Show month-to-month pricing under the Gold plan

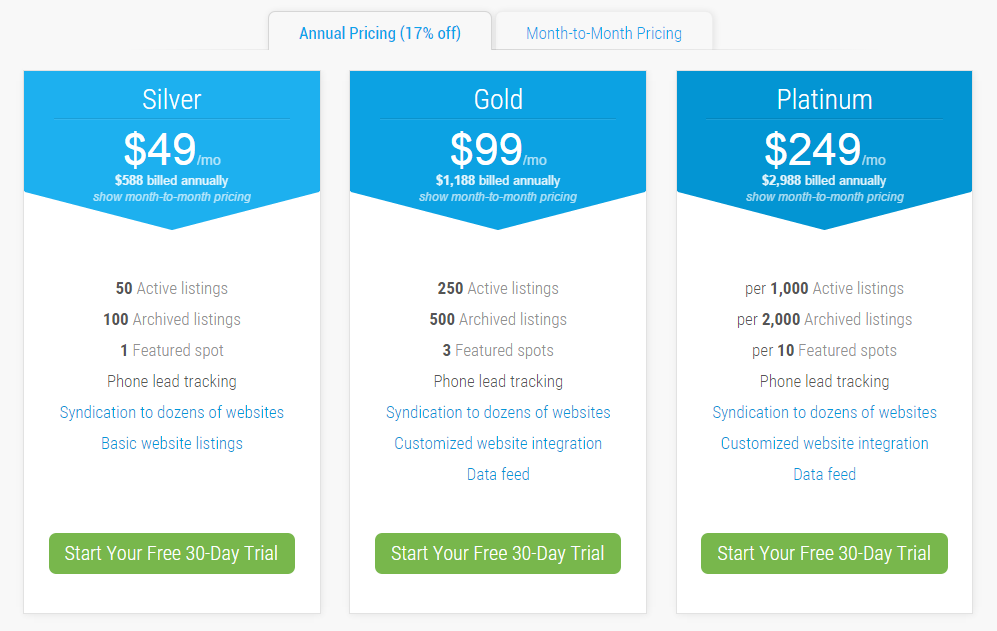point(497,196)
